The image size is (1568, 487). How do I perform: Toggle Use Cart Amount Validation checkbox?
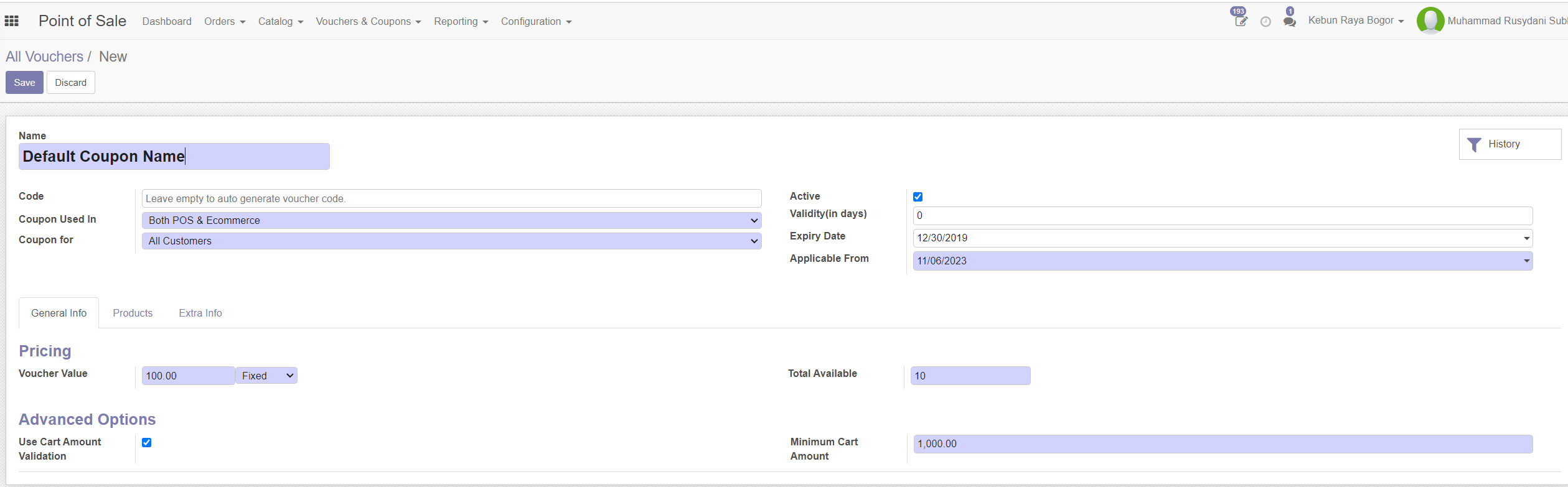[147, 442]
